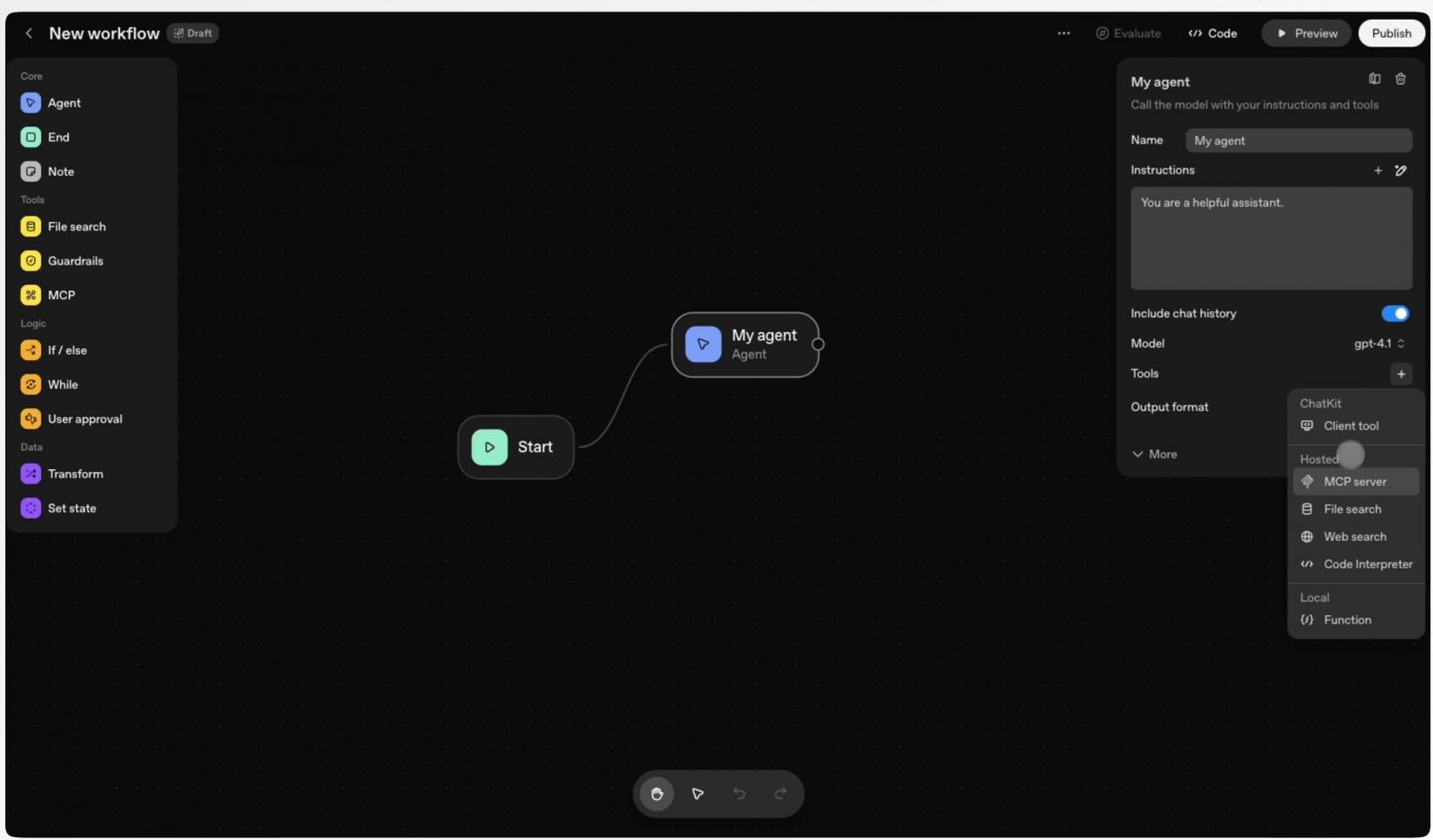Click the Publish button
Screen dimensions: 1433x840
[x=1391, y=33]
